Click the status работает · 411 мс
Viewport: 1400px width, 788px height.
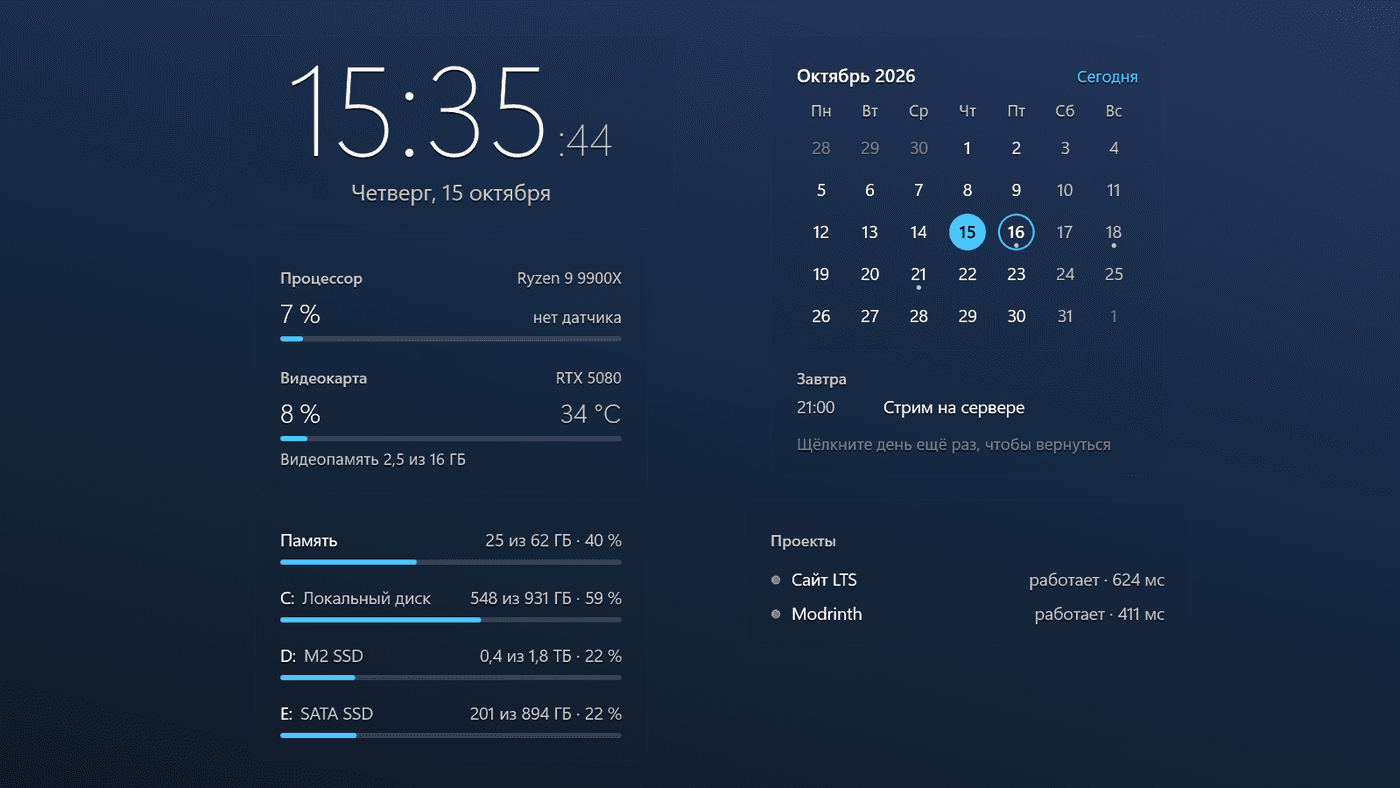tap(1100, 614)
